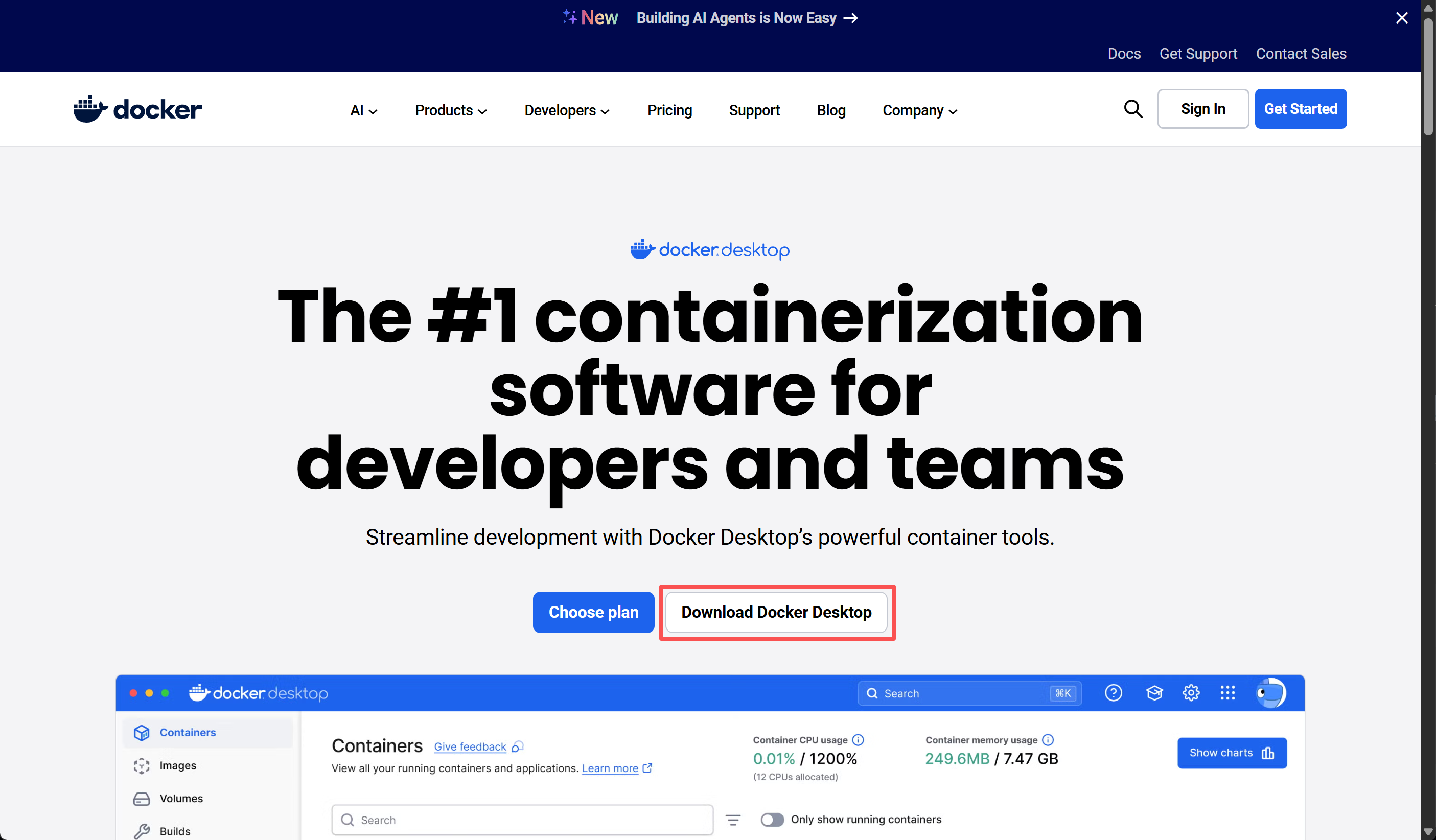Click the green window dot in app preview
The height and width of the screenshot is (840, 1436).
point(165,693)
